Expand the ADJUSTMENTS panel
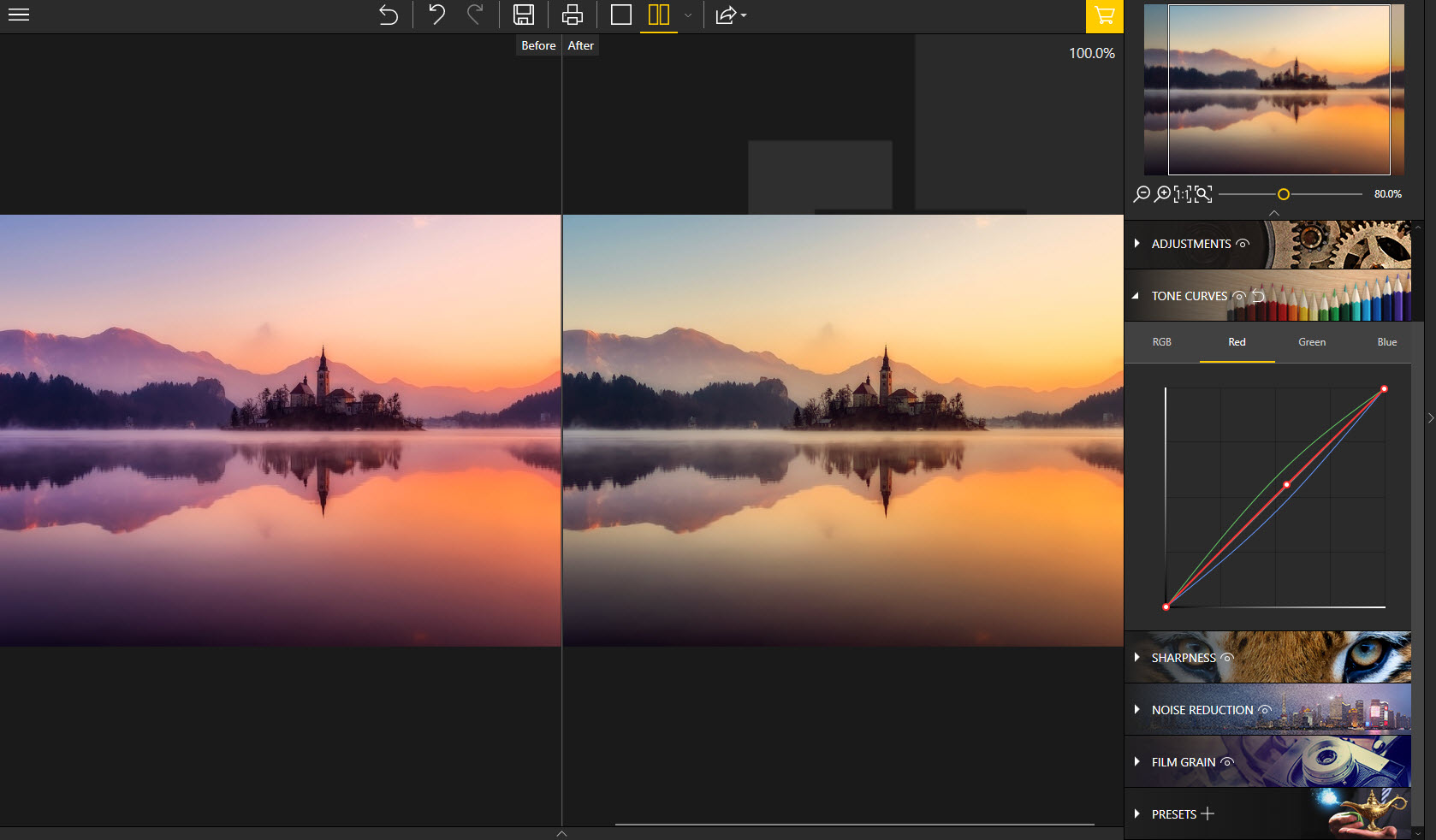This screenshot has width=1436, height=840. coord(1138,244)
